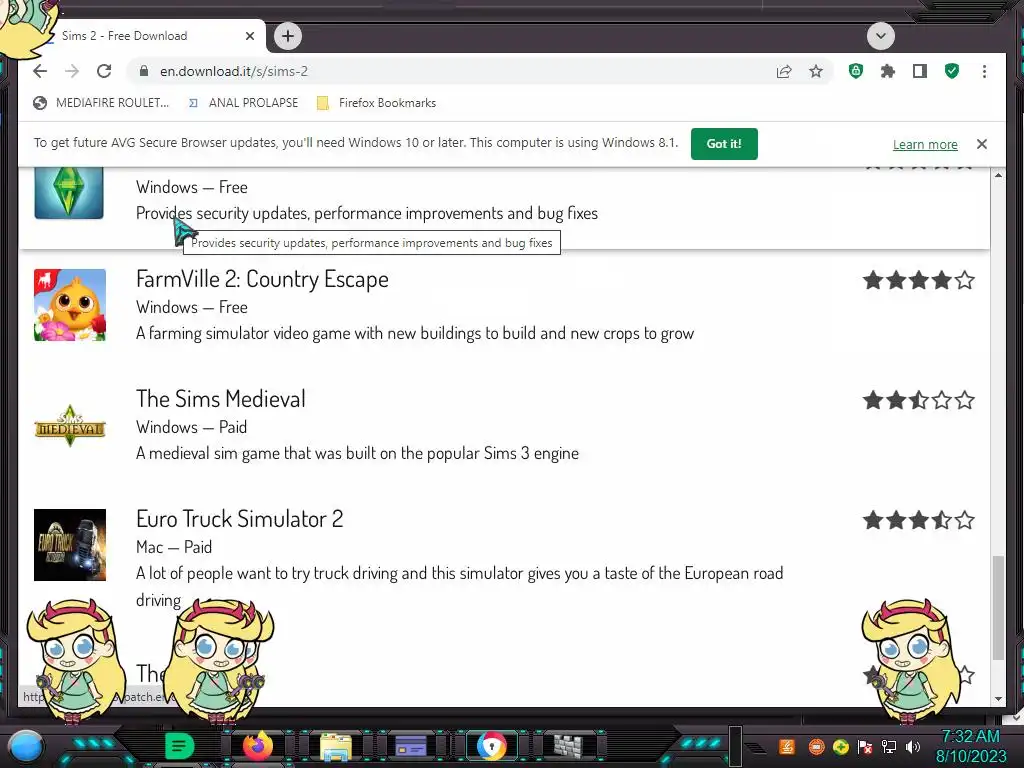Click the volume speaker tray icon
The width and height of the screenshot is (1024, 768).
913,746
